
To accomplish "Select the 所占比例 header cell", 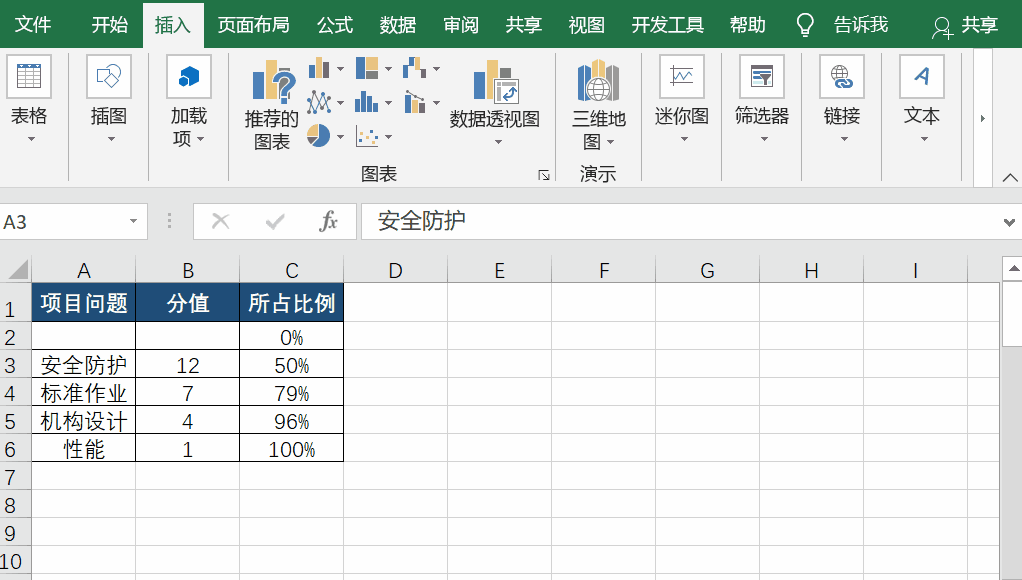I will 291,303.
